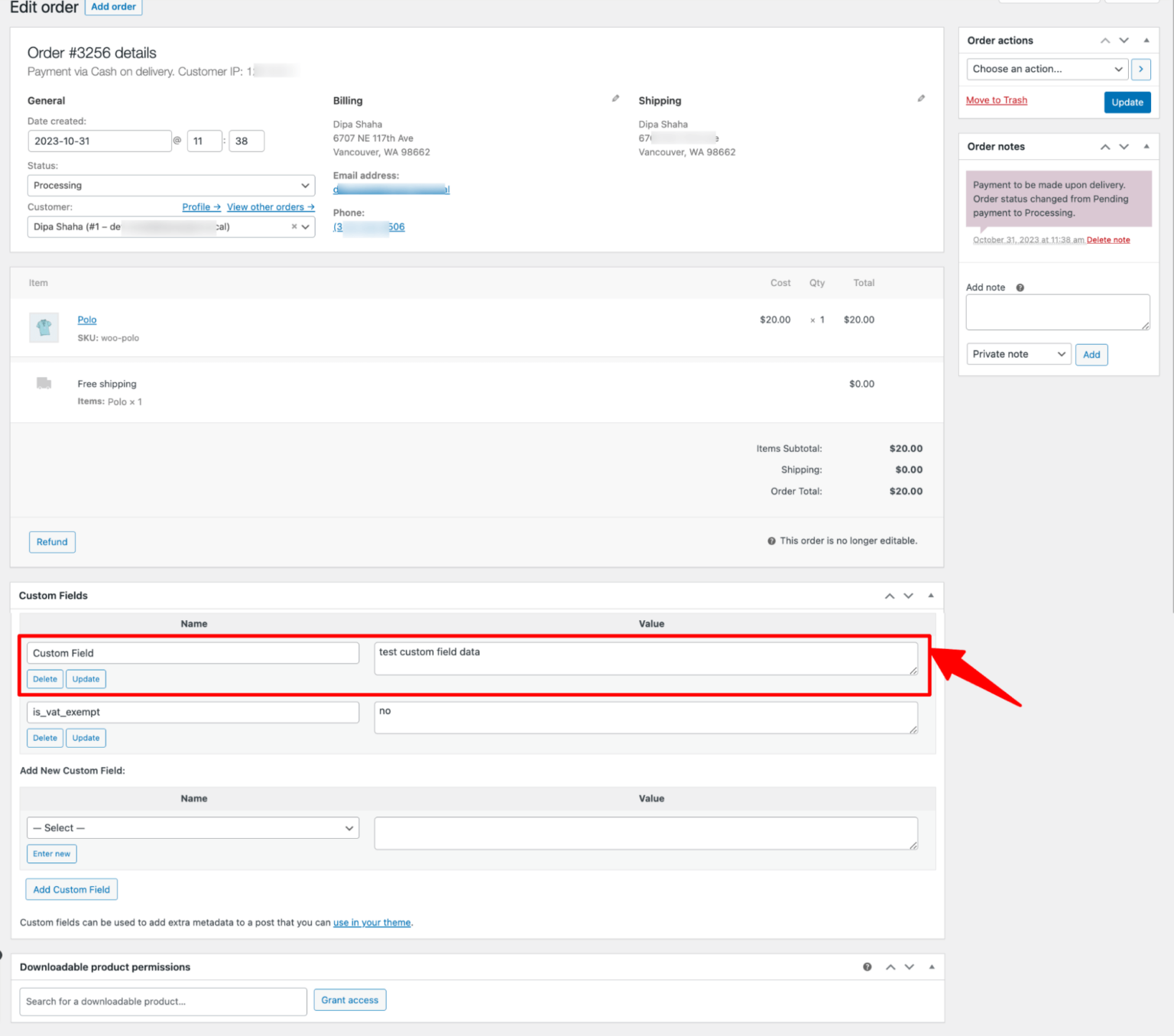Open the order Status dropdown
The height and width of the screenshot is (1036, 1174).
170,185
